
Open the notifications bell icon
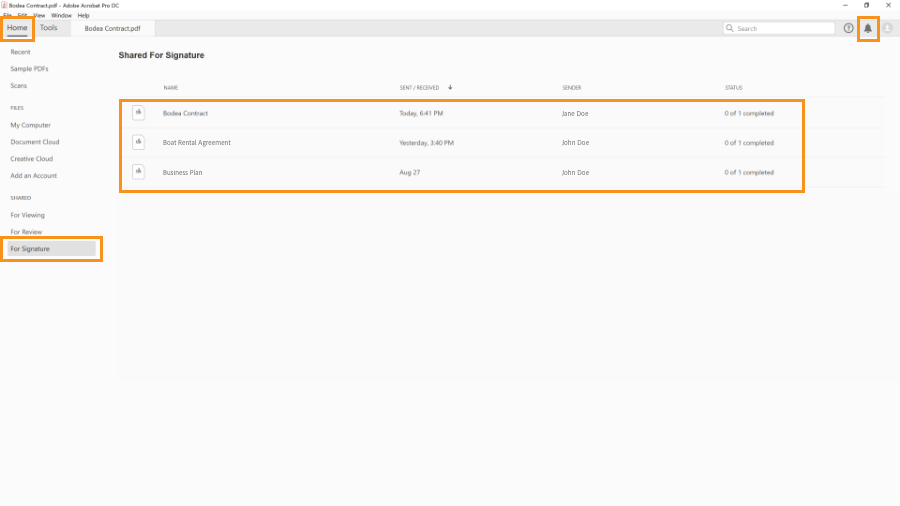[x=868, y=28]
